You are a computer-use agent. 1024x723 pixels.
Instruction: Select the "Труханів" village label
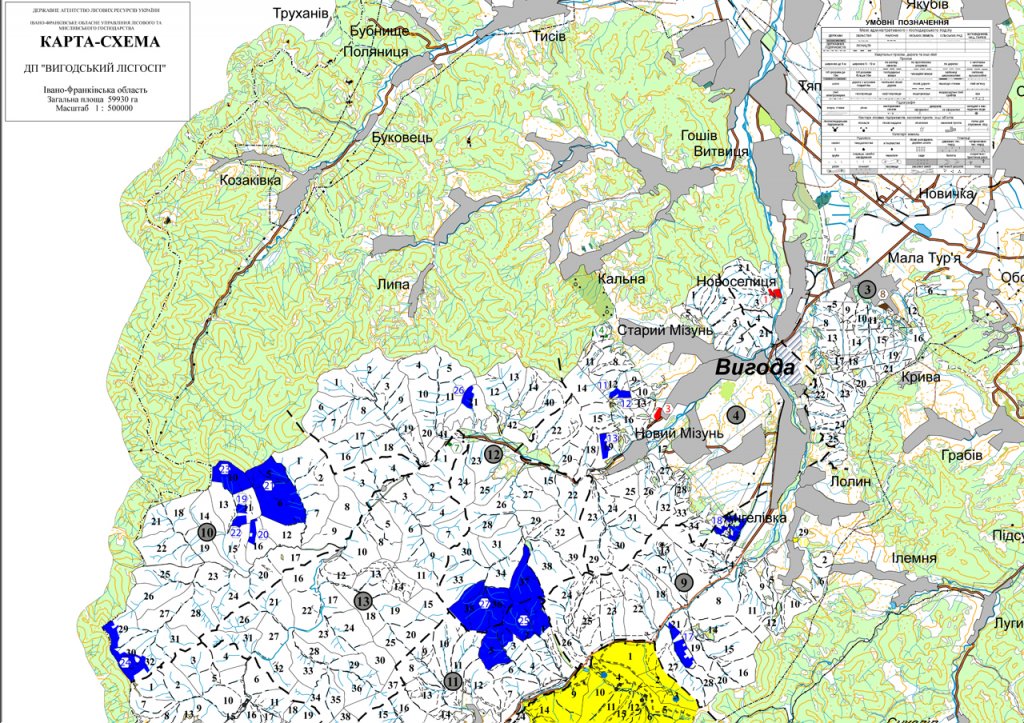(300, 14)
